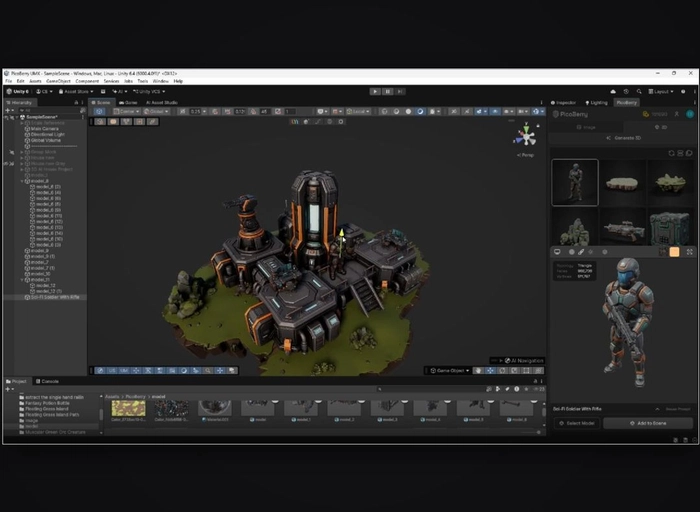Select the Global Volume object
This screenshot has height=512, width=700.
tap(46, 140)
